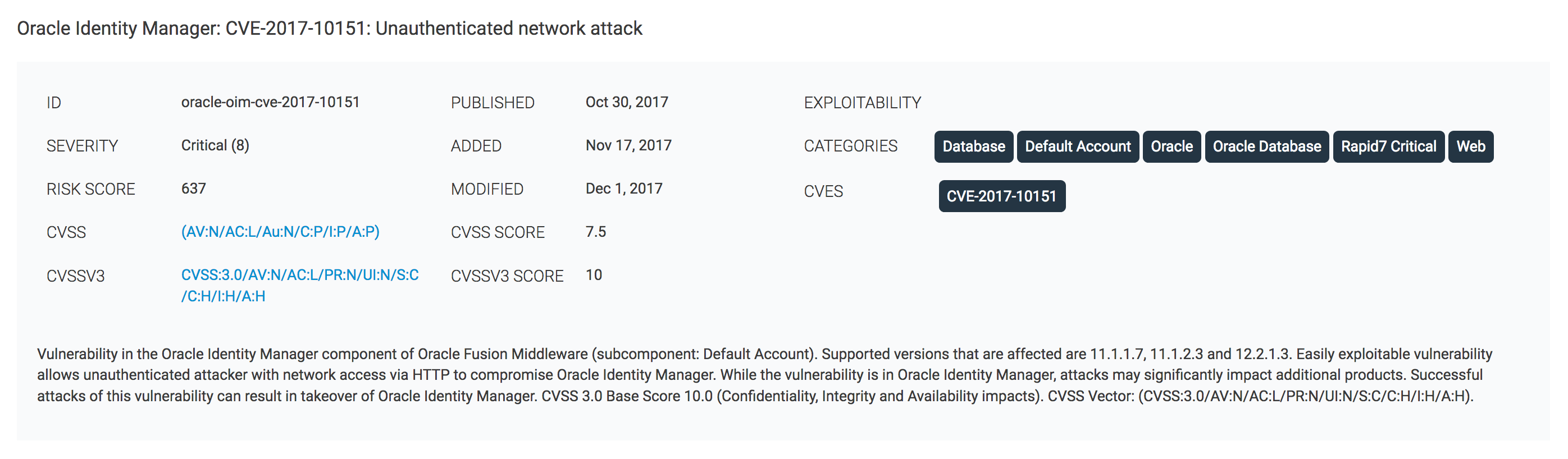Click the Database category tag
The width and height of the screenshot is (1568, 459).
point(973,146)
